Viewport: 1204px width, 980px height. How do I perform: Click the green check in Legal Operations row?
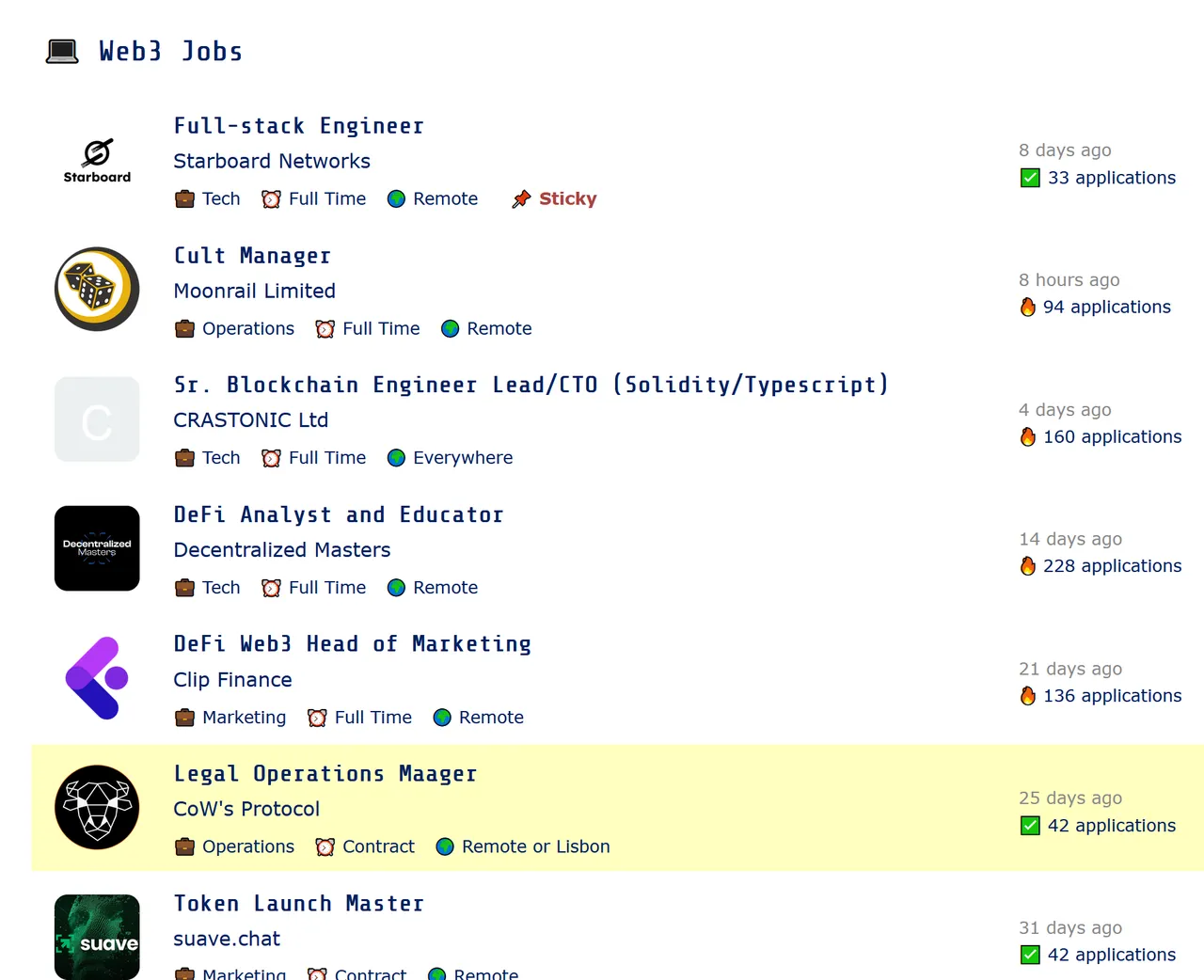pyautogui.click(x=1030, y=826)
